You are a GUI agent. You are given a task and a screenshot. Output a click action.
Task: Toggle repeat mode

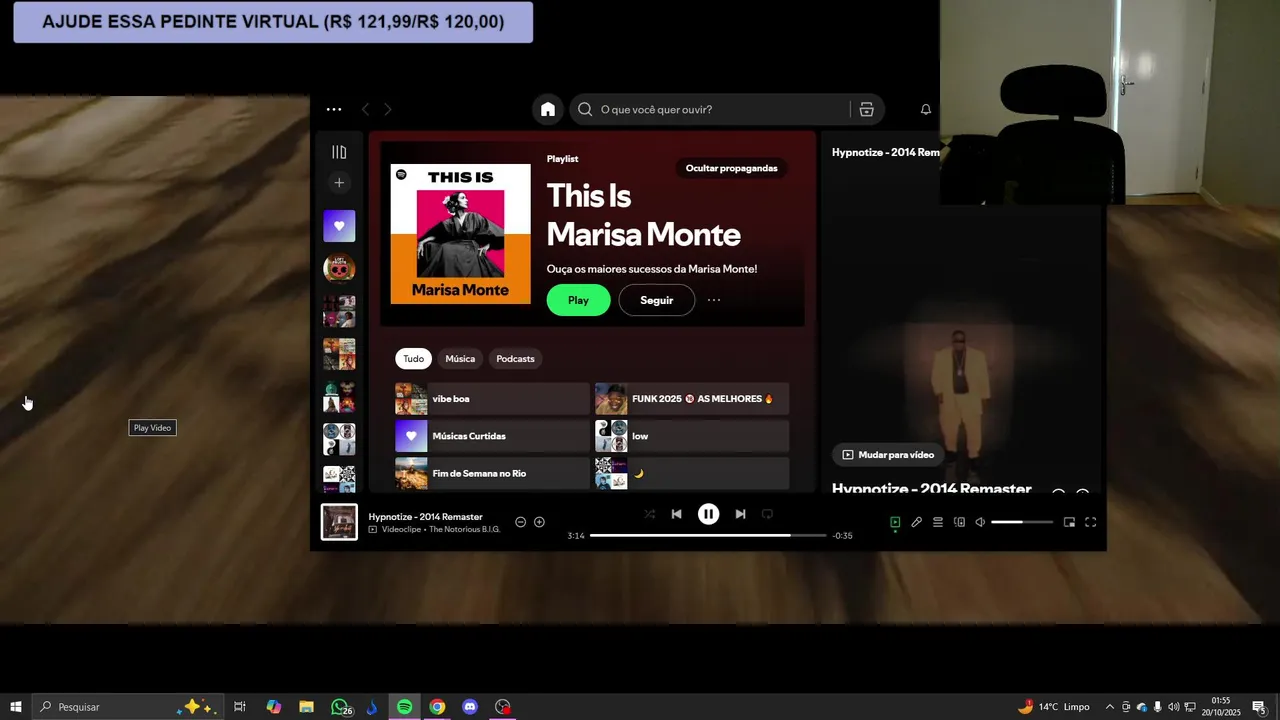pyautogui.click(x=767, y=514)
